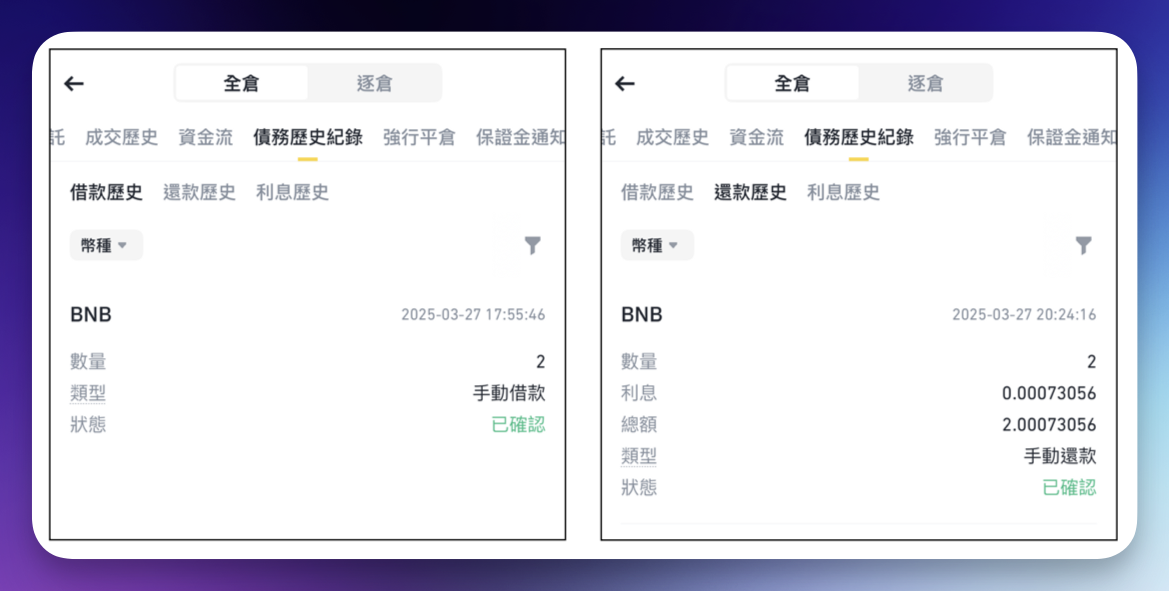Click 數量 label in right panel
Image resolution: width=1169 pixels, height=591 pixels.
click(639, 361)
